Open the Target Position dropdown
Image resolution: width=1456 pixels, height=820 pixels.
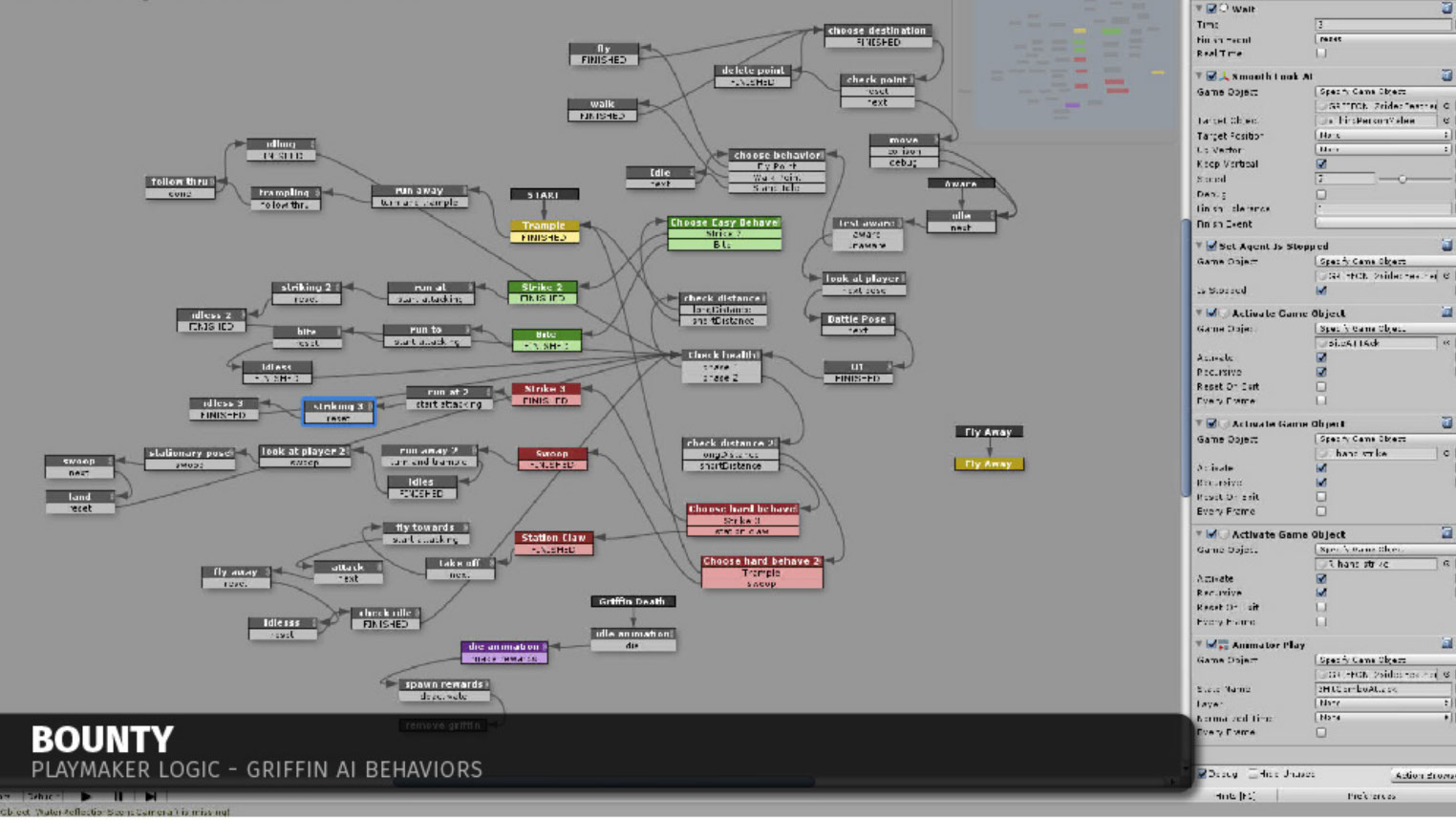pos(1381,136)
